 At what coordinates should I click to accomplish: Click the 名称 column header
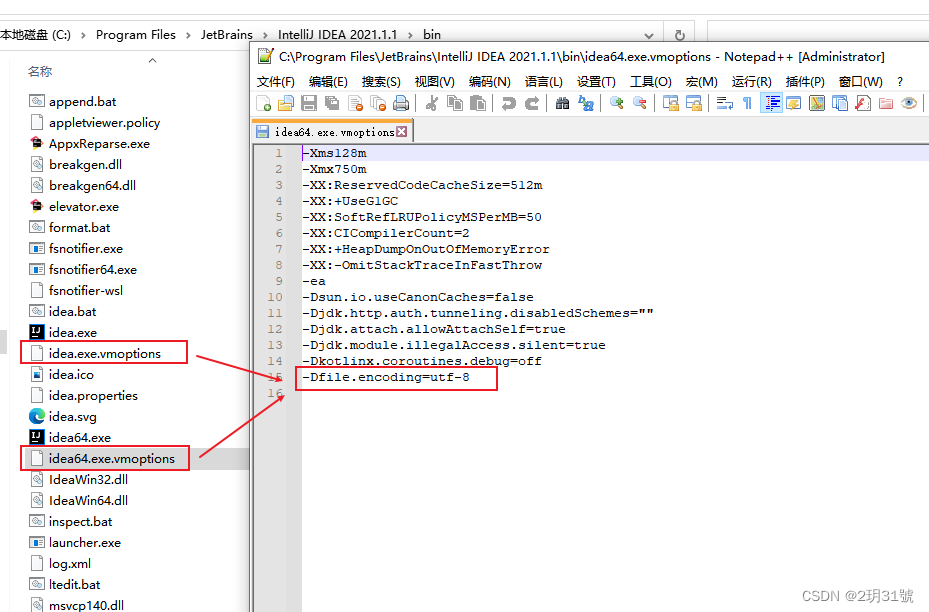[x=40, y=72]
